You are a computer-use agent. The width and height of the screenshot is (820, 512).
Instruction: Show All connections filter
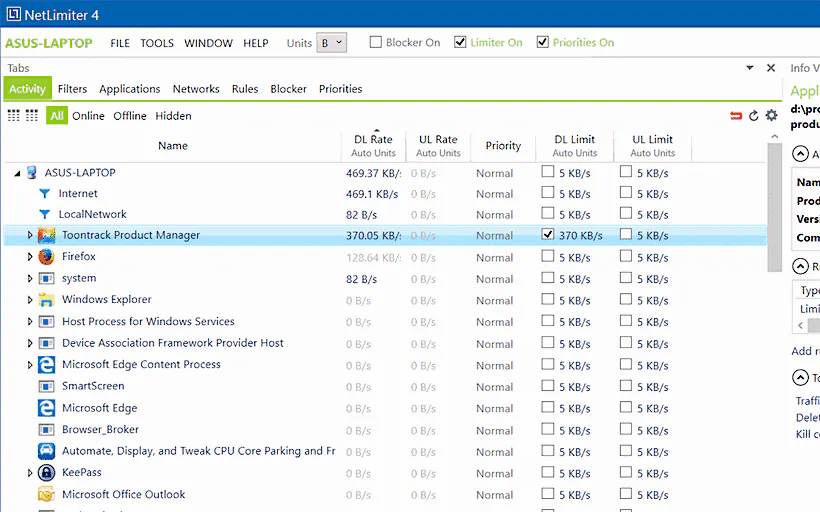pyautogui.click(x=57, y=116)
